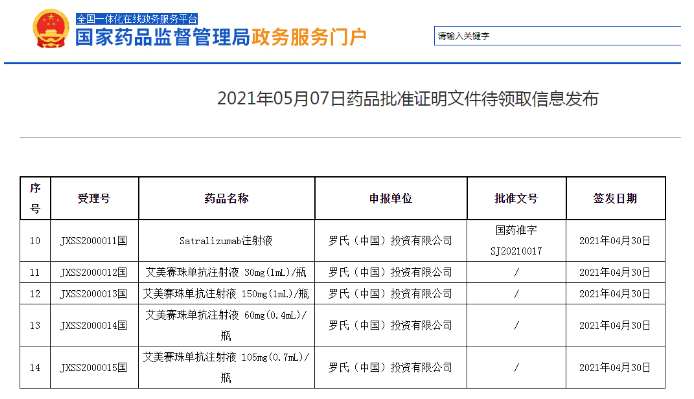Click the 30mg(1mL)/瓶 drug name cell
This screenshot has width=694, height=399.
point(227,272)
